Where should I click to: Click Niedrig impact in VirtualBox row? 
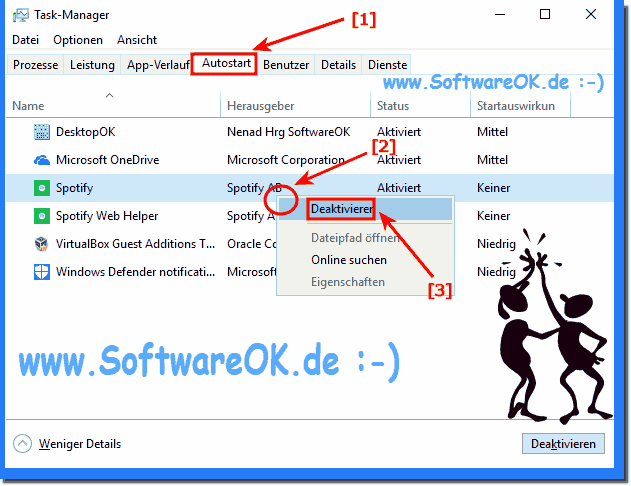[496, 244]
